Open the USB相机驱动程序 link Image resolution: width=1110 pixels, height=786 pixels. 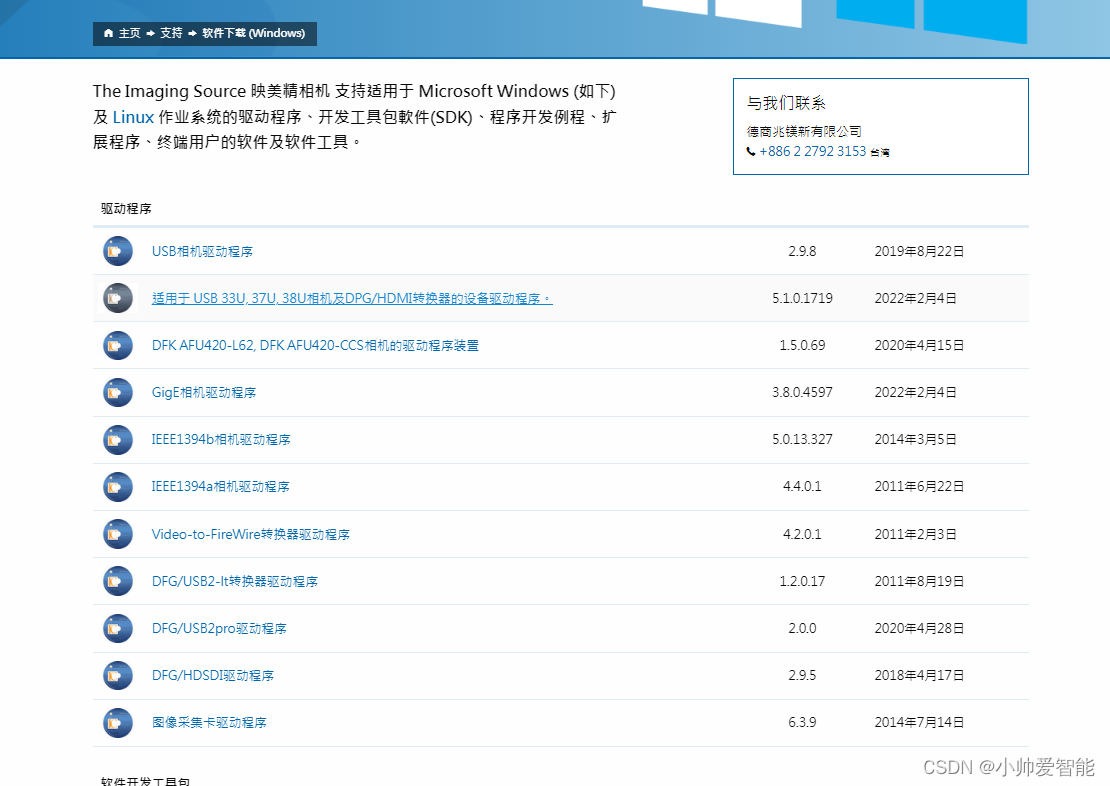(202, 251)
